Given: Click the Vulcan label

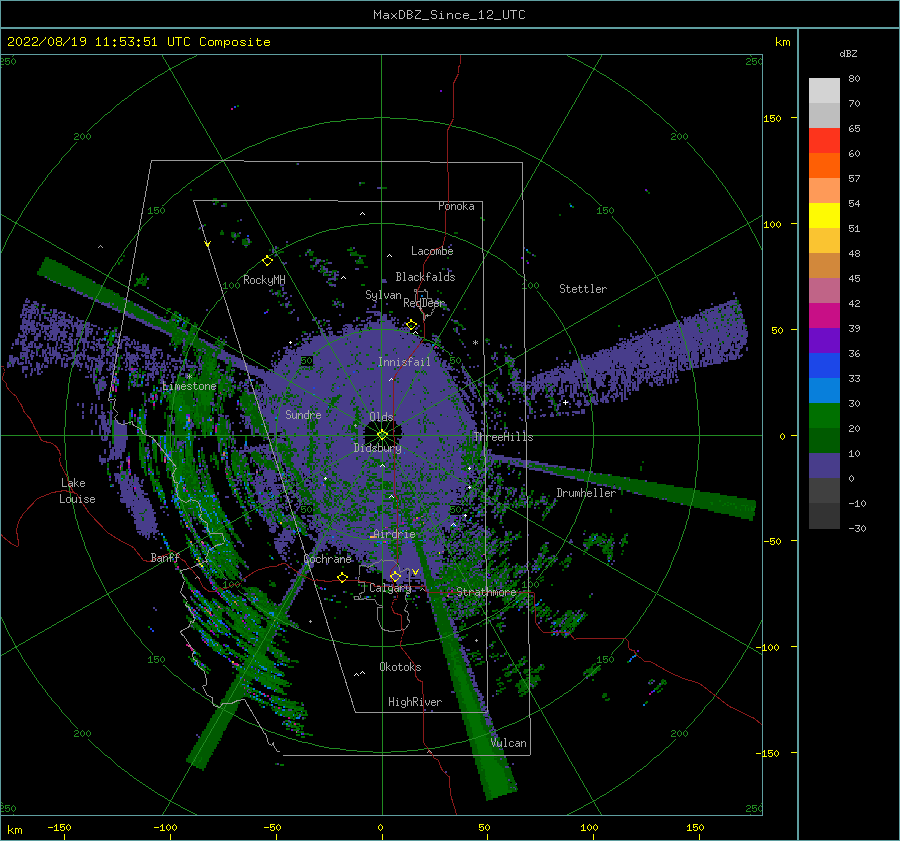Looking at the screenshot, I should [509, 743].
